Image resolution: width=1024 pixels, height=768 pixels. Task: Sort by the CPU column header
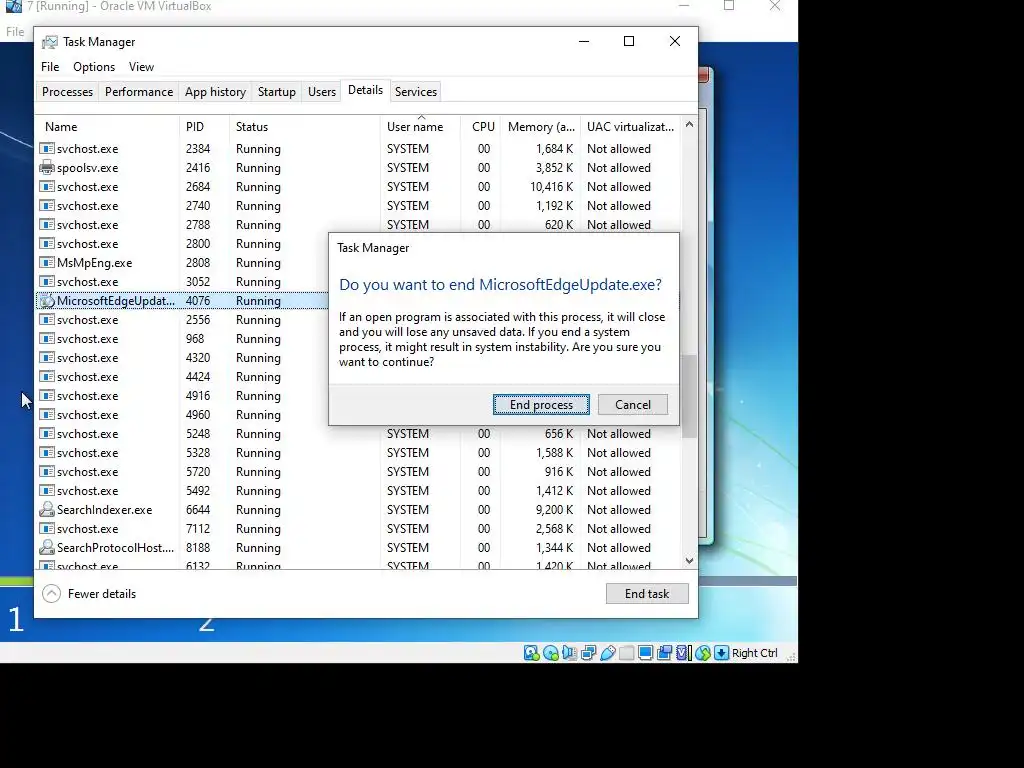481,127
